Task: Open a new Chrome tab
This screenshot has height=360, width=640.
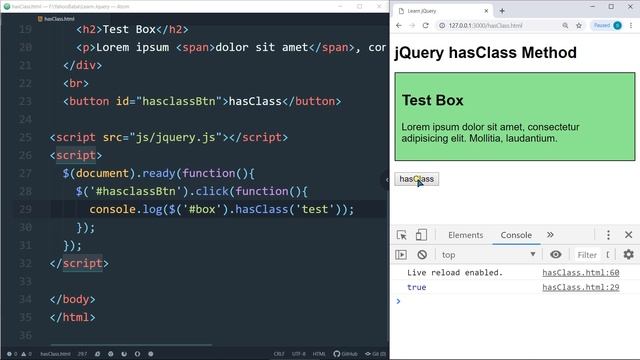Action: (502, 11)
